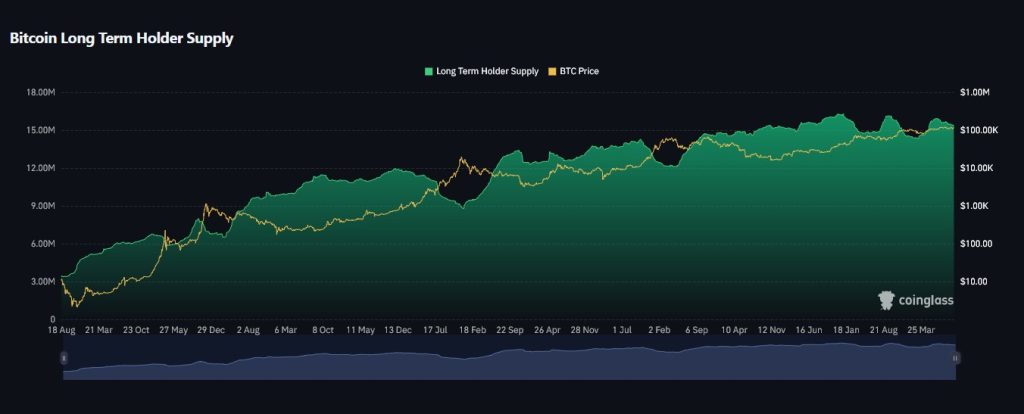Click the 9.00M left axis label
The height and width of the screenshot is (414, 1024).
click(41, 206)
